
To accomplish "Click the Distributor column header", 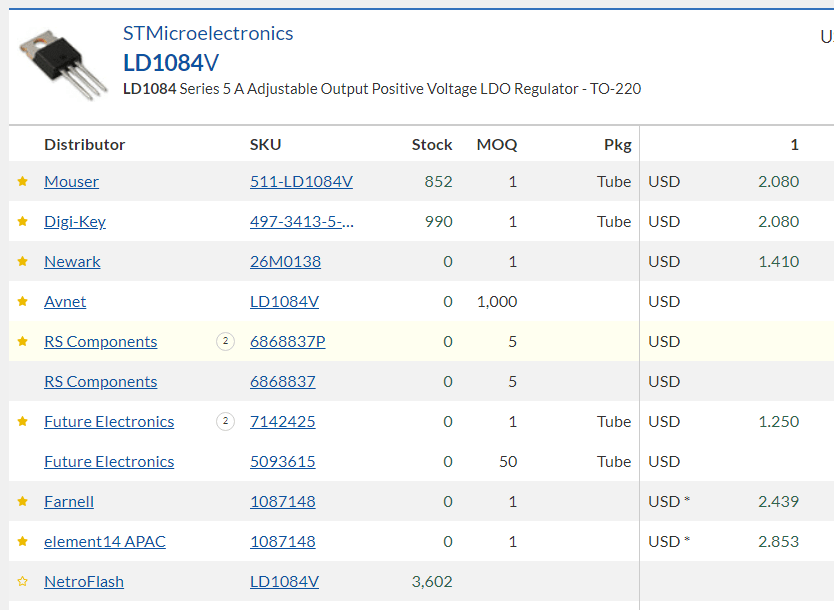I will point(85,145).
